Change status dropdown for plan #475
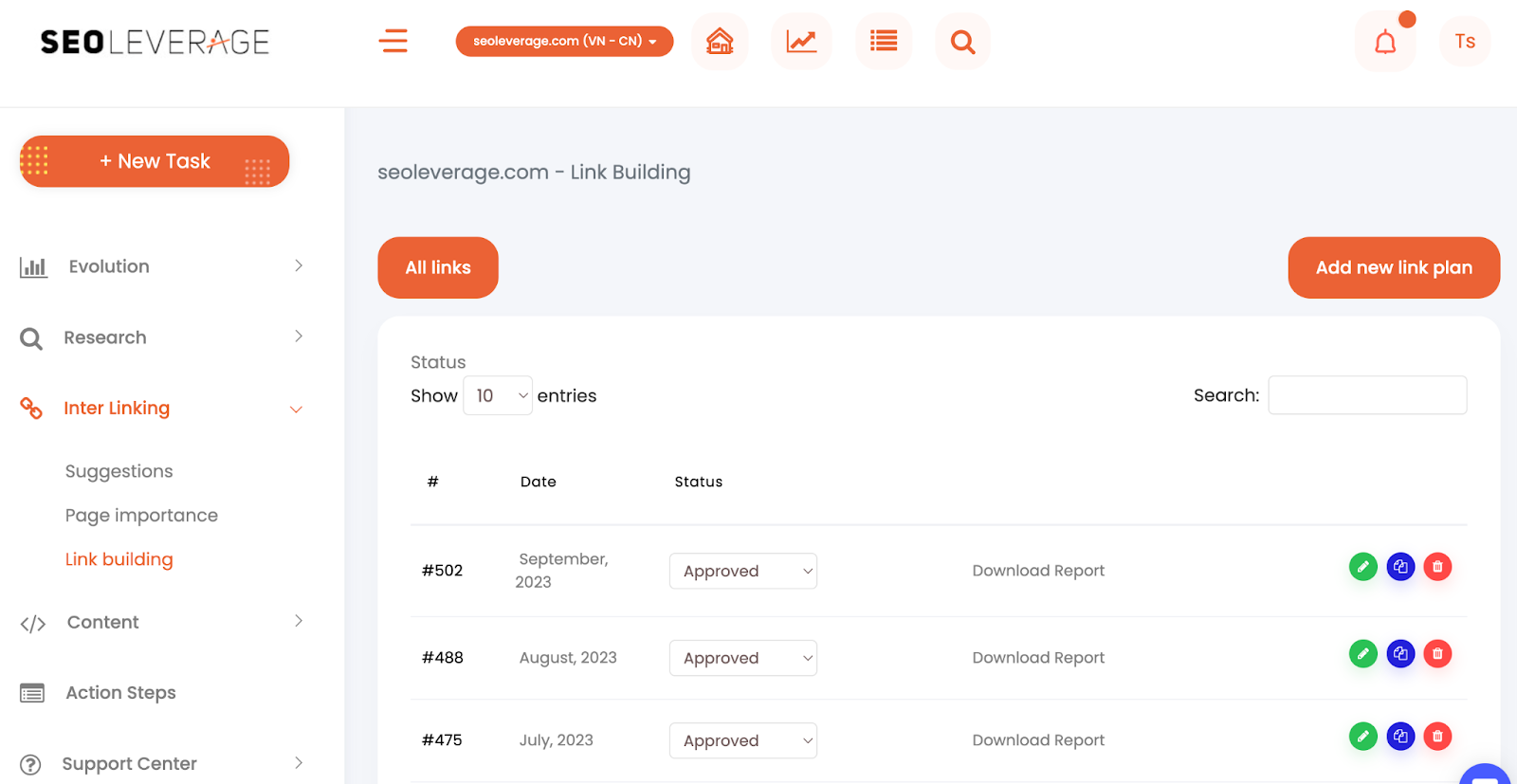 pos(743,740)
